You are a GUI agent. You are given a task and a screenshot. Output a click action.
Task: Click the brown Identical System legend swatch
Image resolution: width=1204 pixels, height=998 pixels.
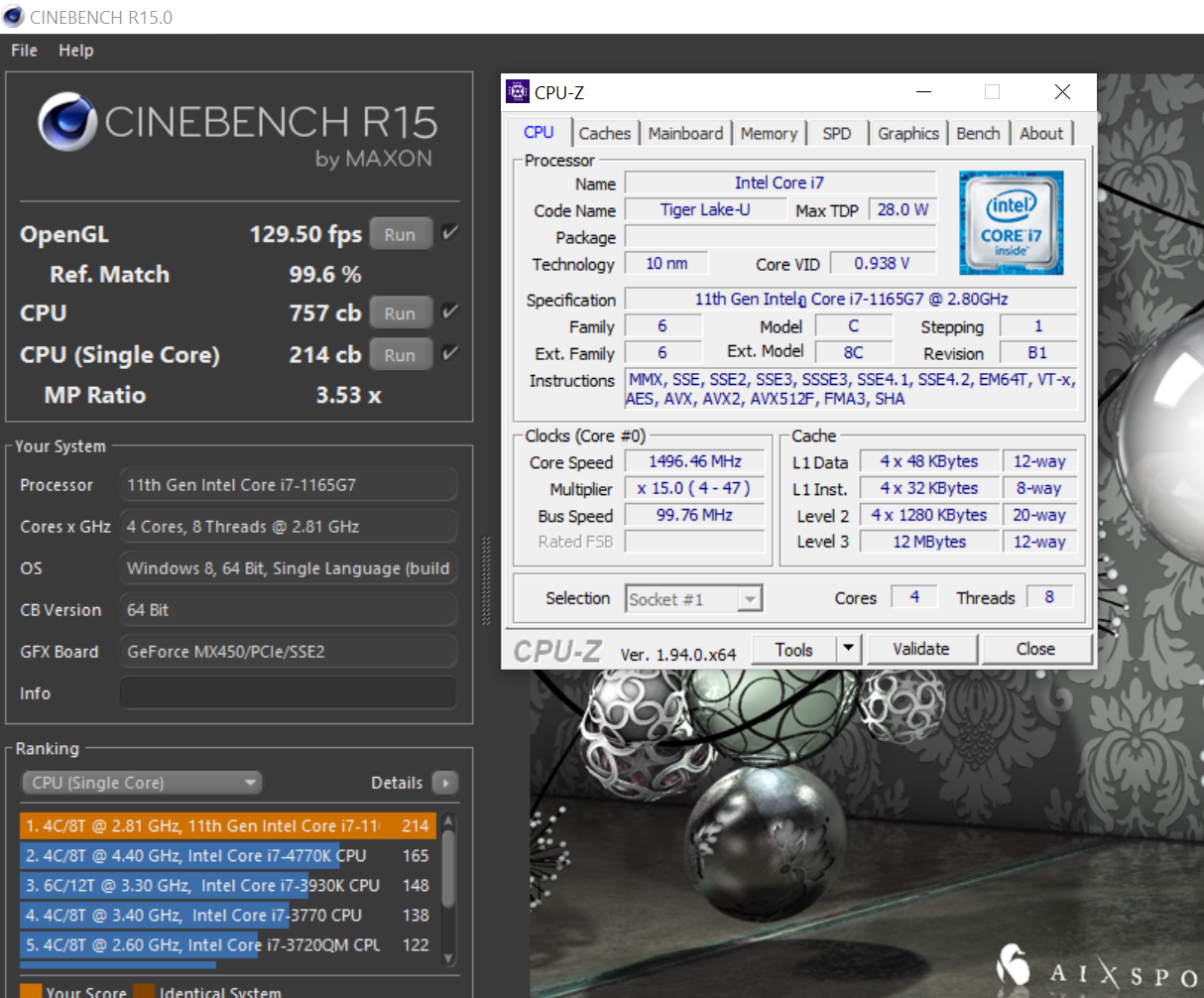144,990
